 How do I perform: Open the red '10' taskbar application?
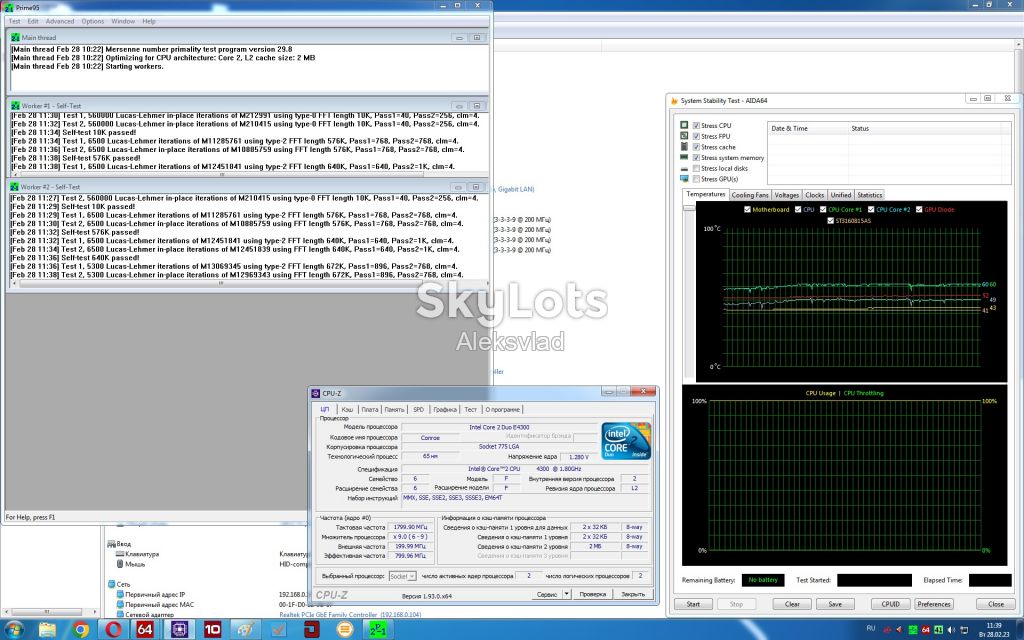point(212,630)
